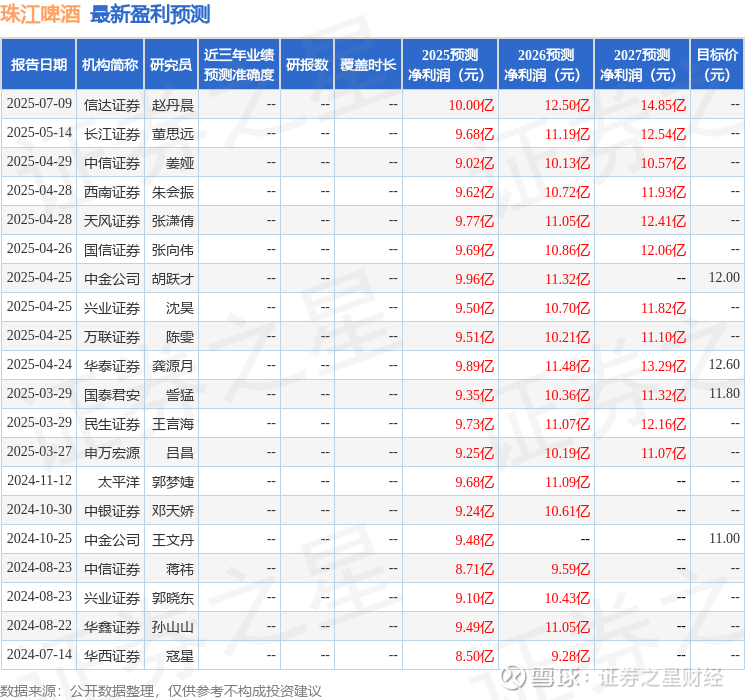Select the 中银证券 institution cell
The width and height of the screenshot is (745, 700).
point(112,511)
